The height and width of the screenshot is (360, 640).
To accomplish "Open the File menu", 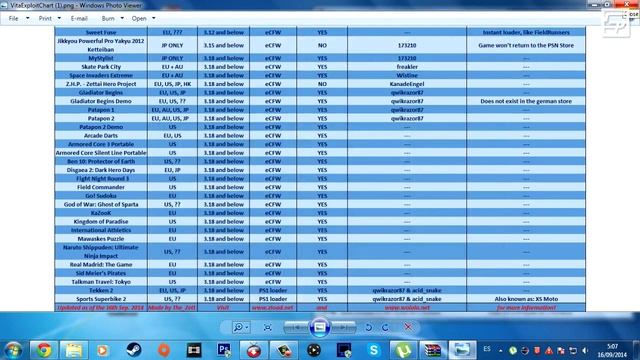I will [x=13, y=18].
